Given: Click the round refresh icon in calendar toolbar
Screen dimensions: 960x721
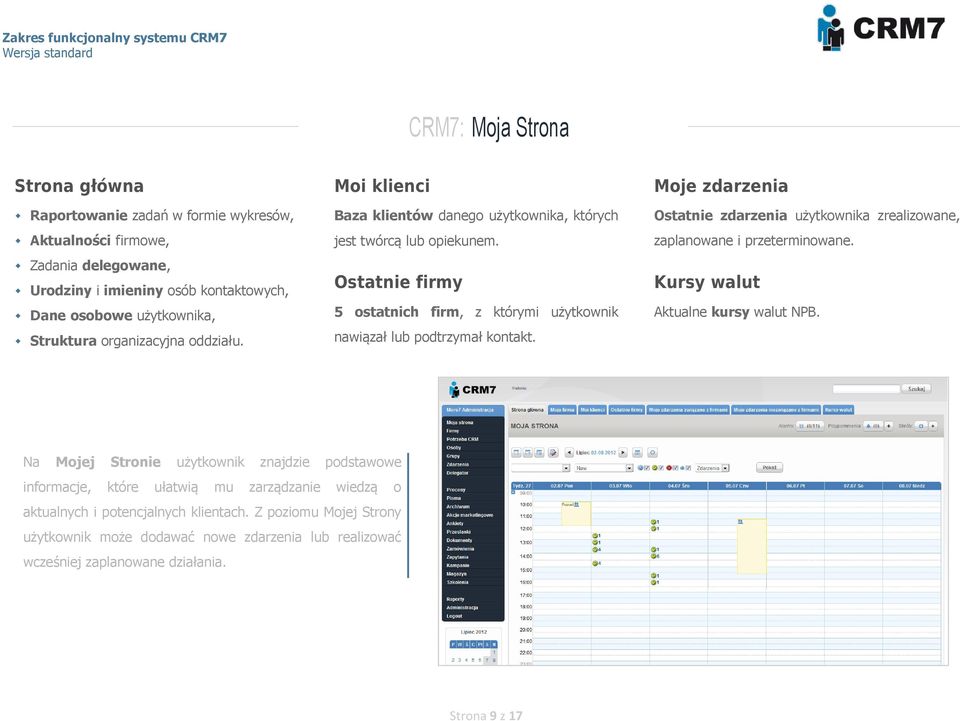Looking at the screenshot, I should [653, 453].
